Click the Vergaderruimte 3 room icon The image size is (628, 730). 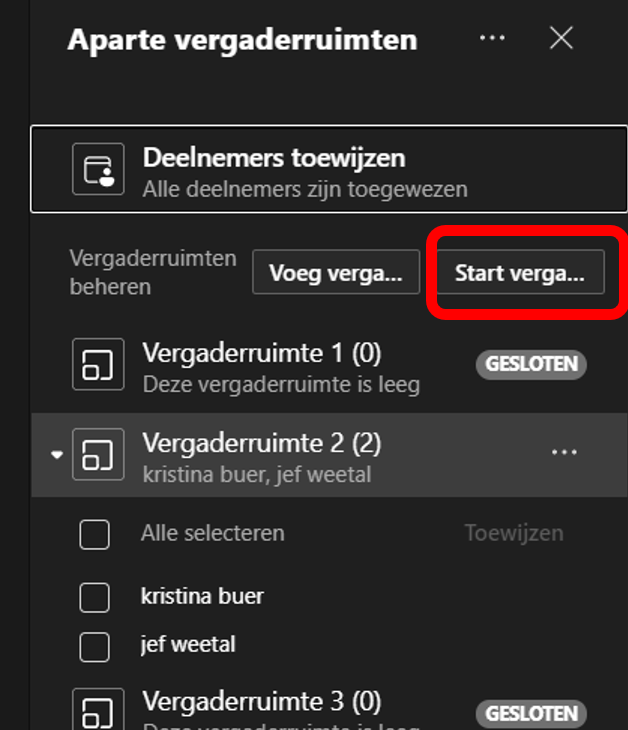[x=98, y=709]
